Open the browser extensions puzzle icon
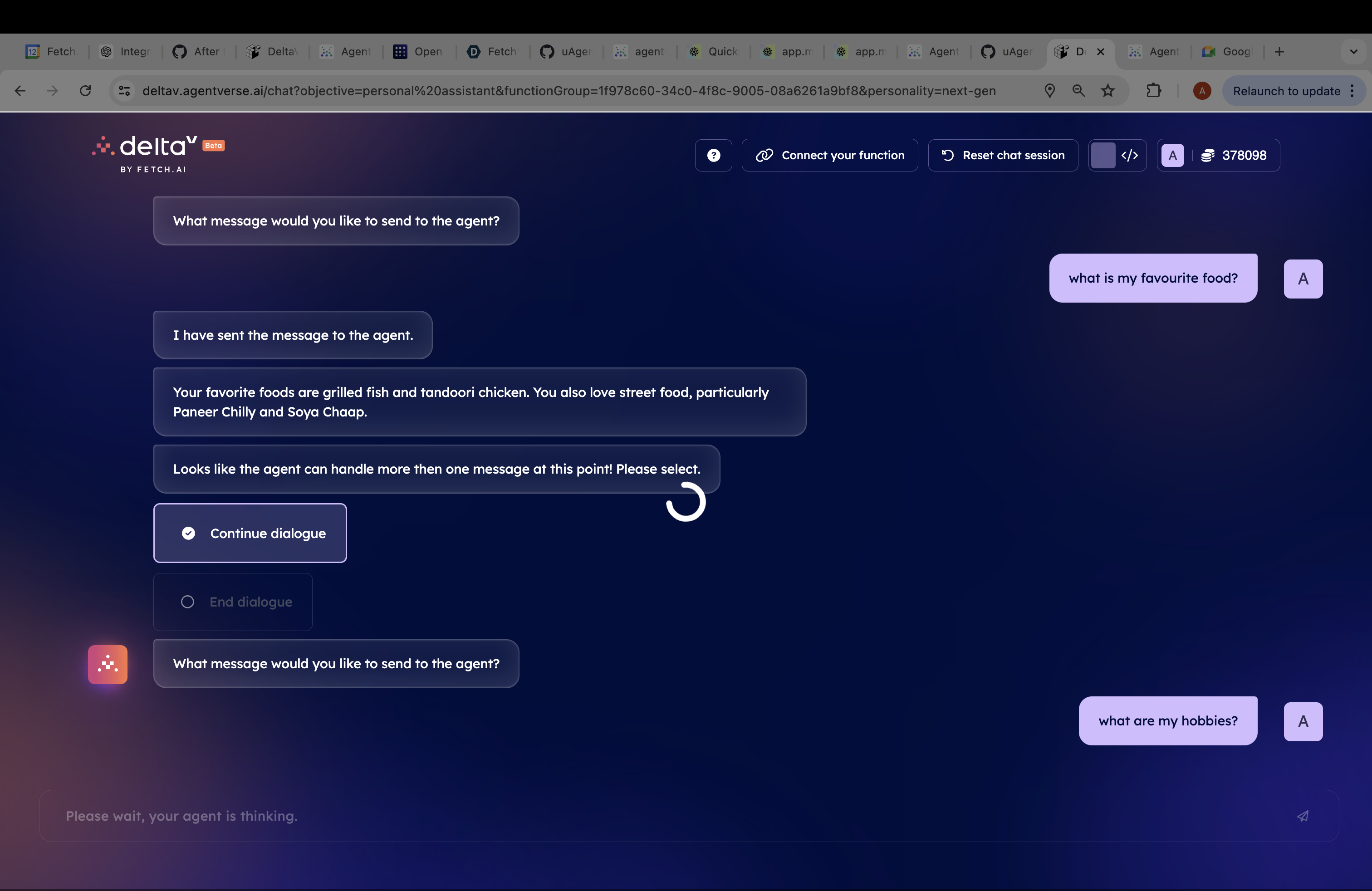The width and height of the screenshot is (1372, 891). pos(1153,90)
